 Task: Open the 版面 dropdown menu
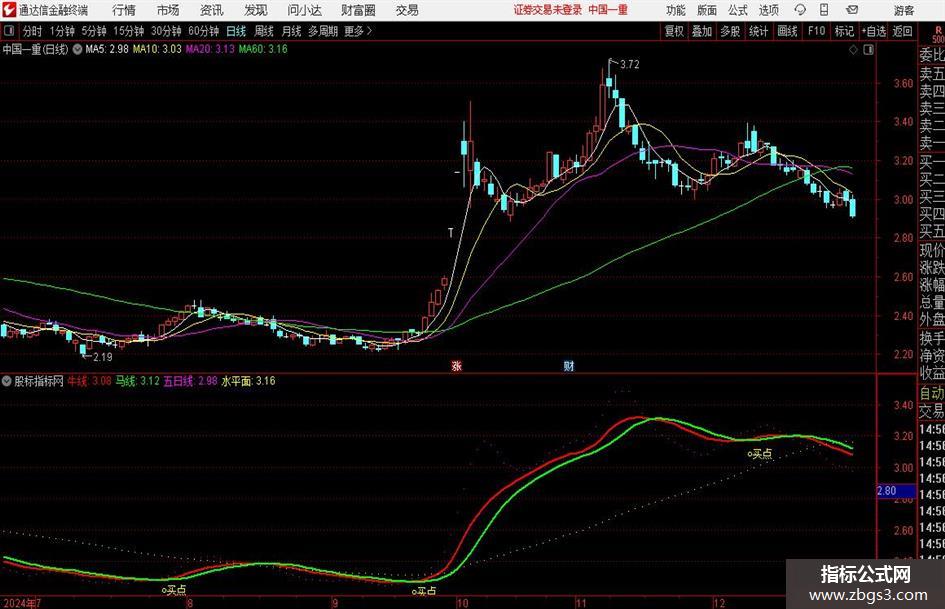point(706,10)
